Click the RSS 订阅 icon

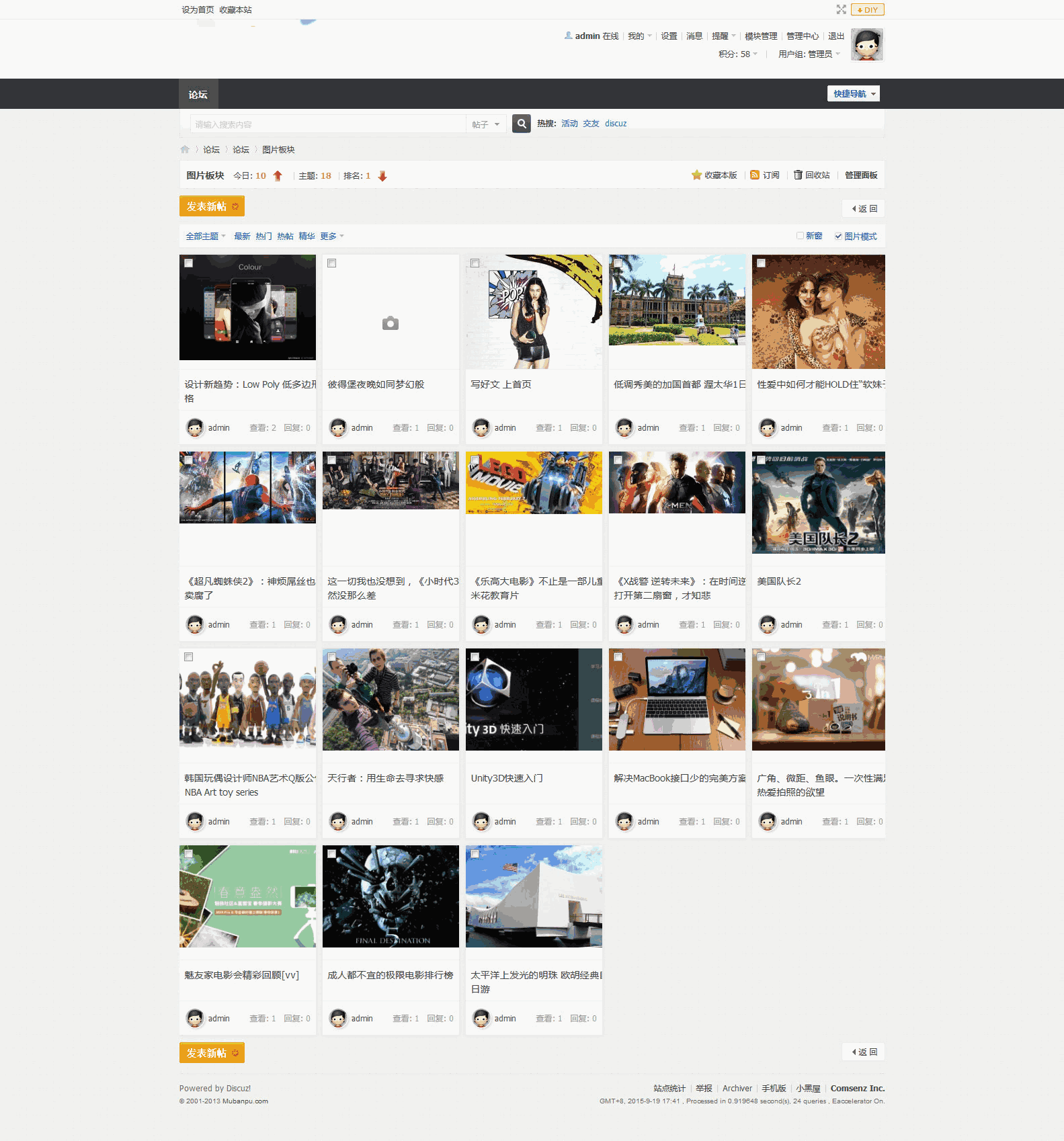click(x=755, y=175)
